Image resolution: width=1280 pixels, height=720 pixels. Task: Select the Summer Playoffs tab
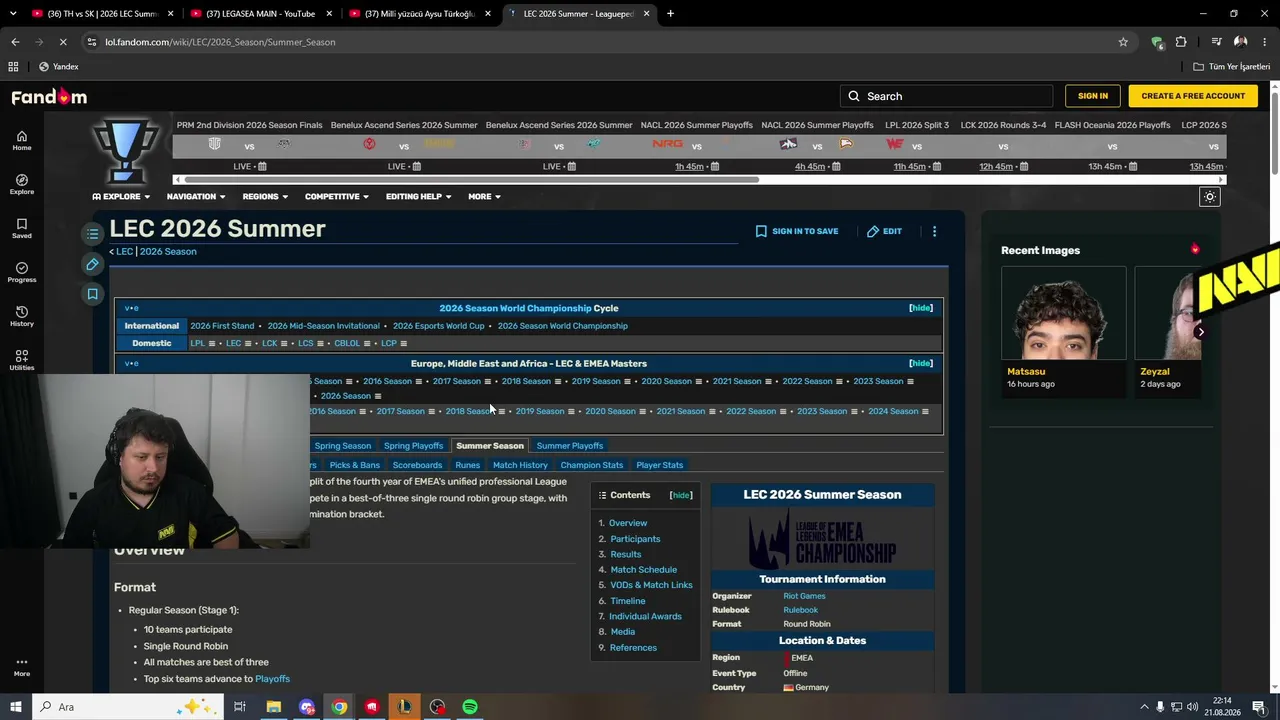[570, 446]
